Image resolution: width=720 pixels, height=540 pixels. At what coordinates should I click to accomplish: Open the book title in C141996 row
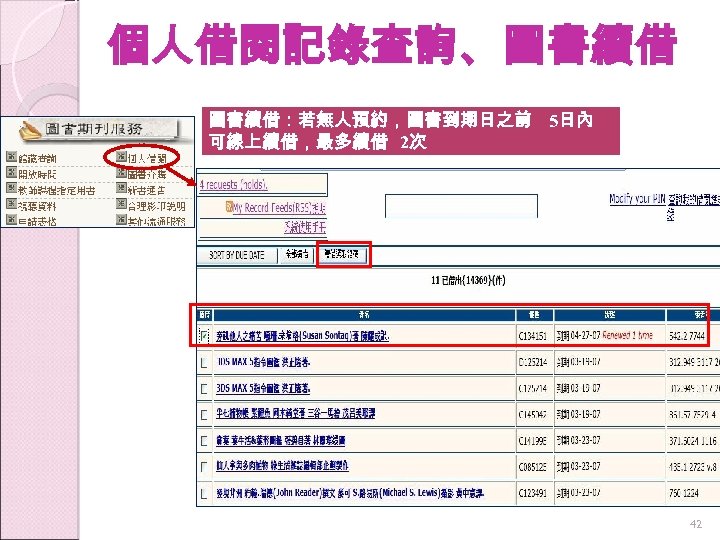click(281, 440)
